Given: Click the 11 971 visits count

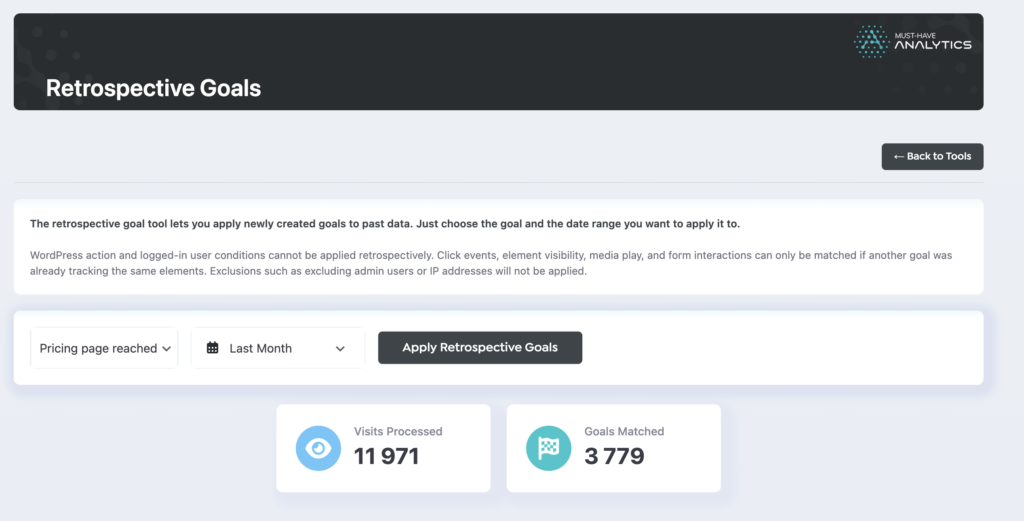Looking at the screenshot, I should 386,457.
